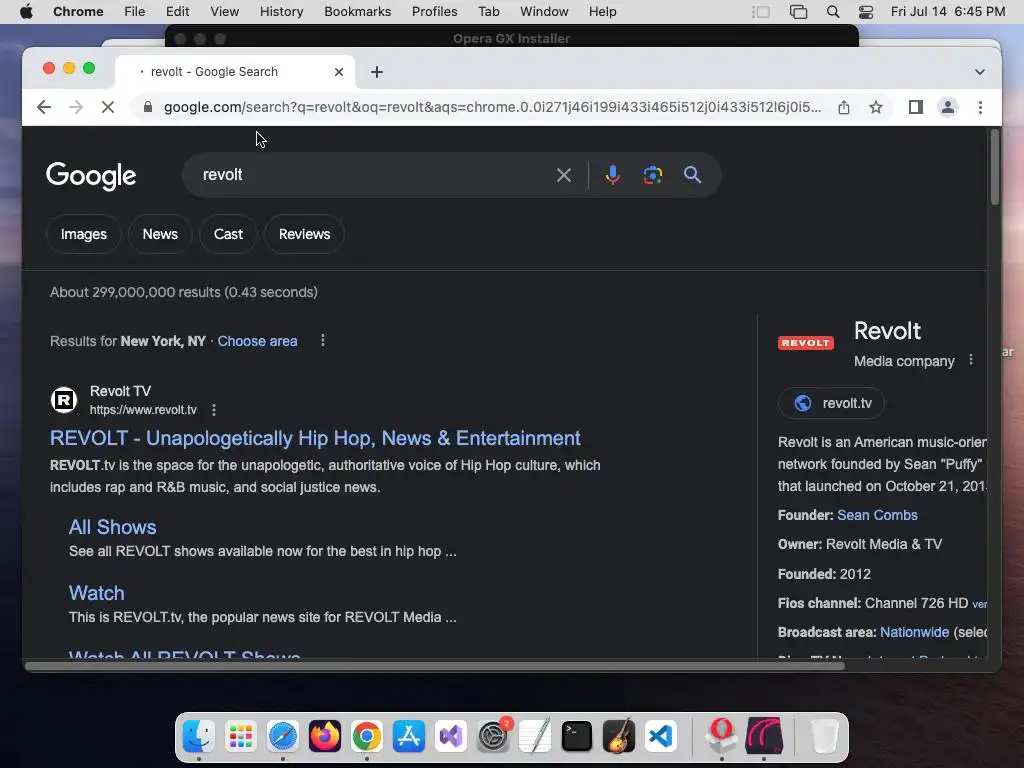Image resolution: width=1024 pixels, height=768 pixels.
Task: Go back to the previous page
Action: click(x=44, y=107)
